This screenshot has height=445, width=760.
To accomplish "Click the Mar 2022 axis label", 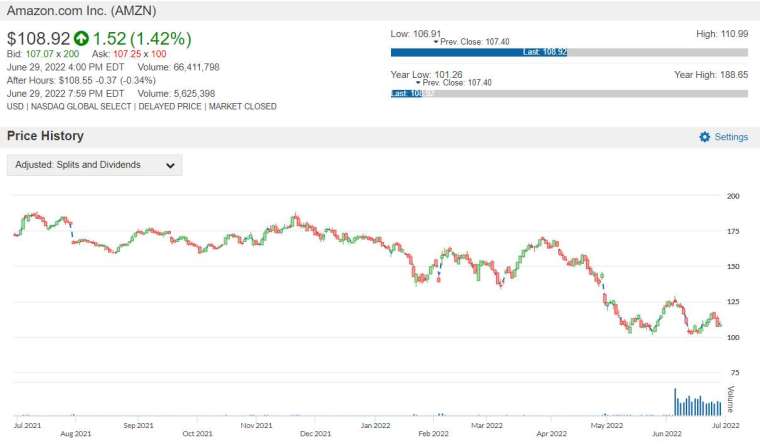I will point(487,425).
